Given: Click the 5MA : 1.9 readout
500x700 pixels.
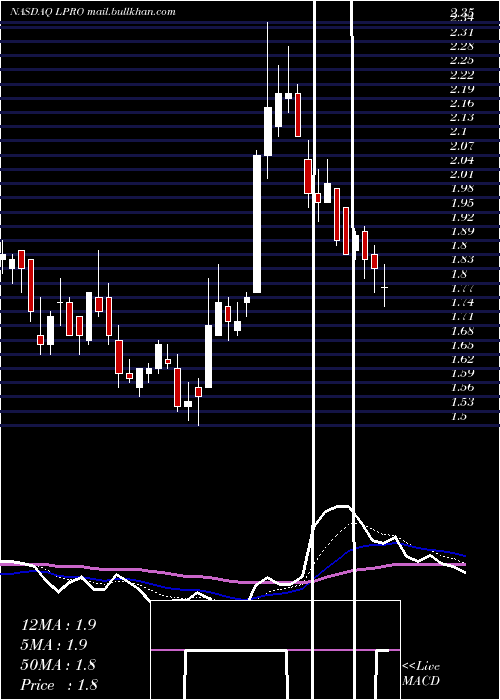Looking at the screenshot, I should point(54,645).
